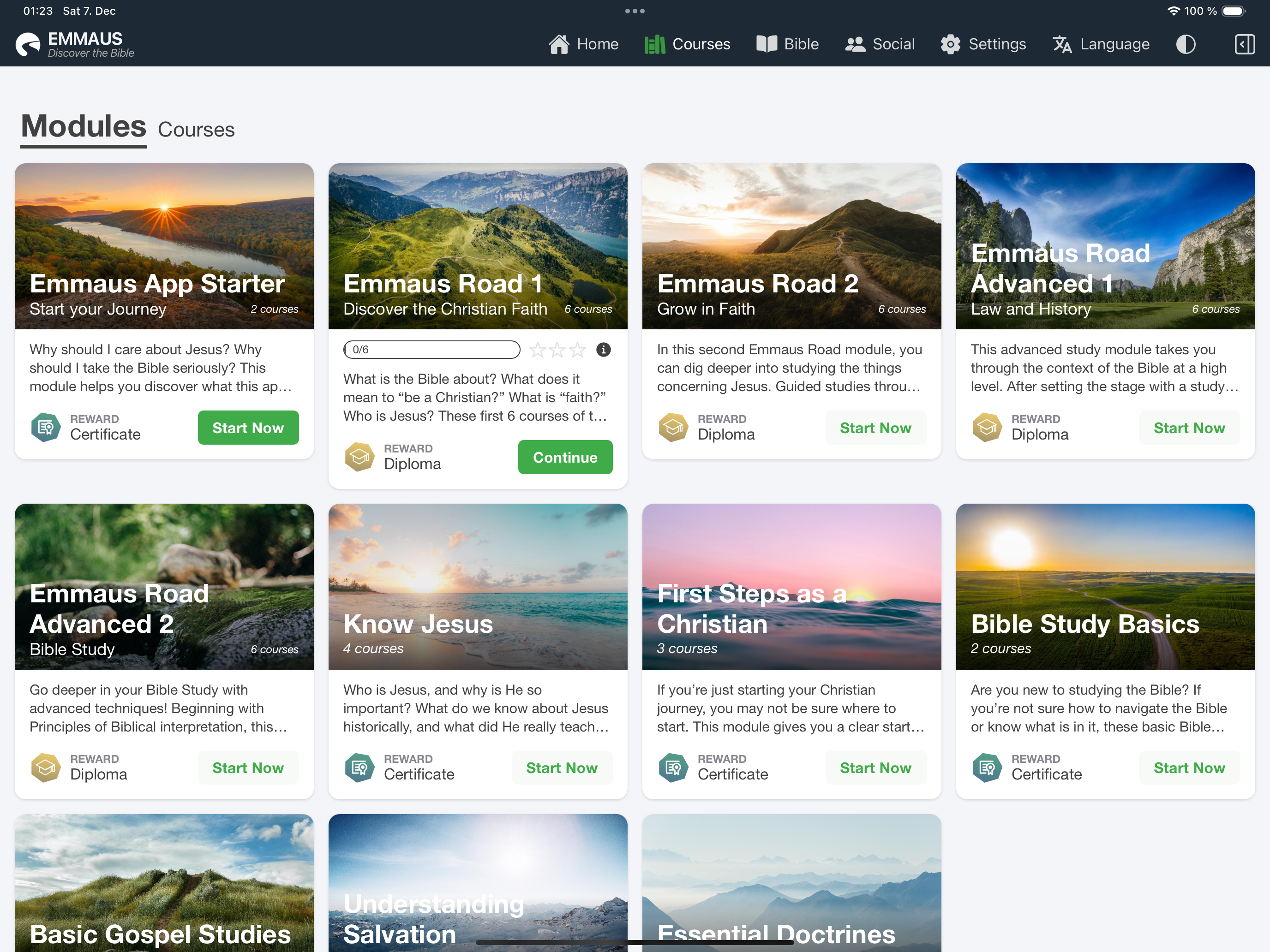Start Now on Emmaus Road Advanced 1

click(x=1189, y=428)
